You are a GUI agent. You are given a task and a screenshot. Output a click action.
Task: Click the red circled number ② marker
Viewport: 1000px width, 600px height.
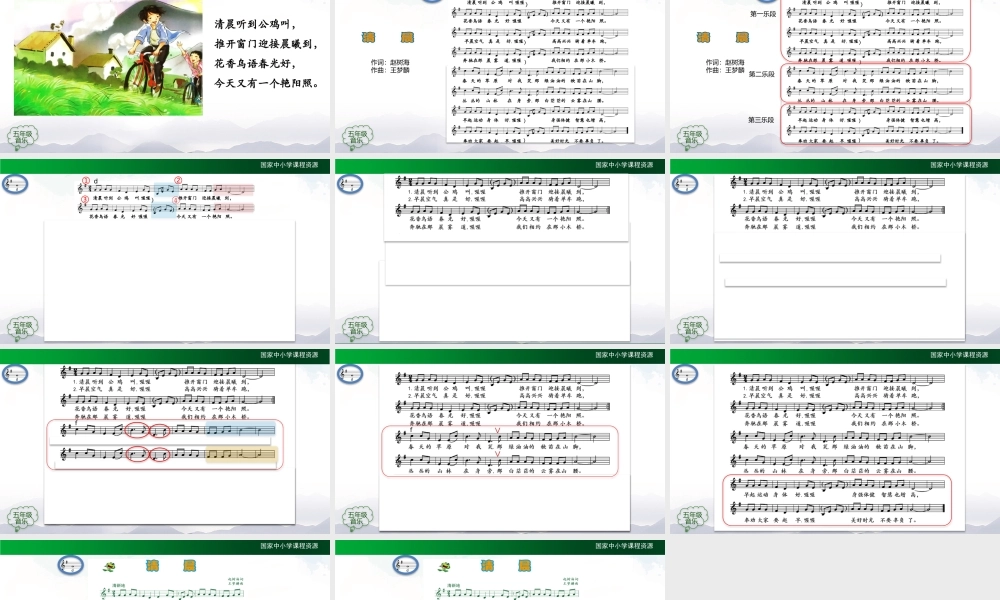pos(177,181)
